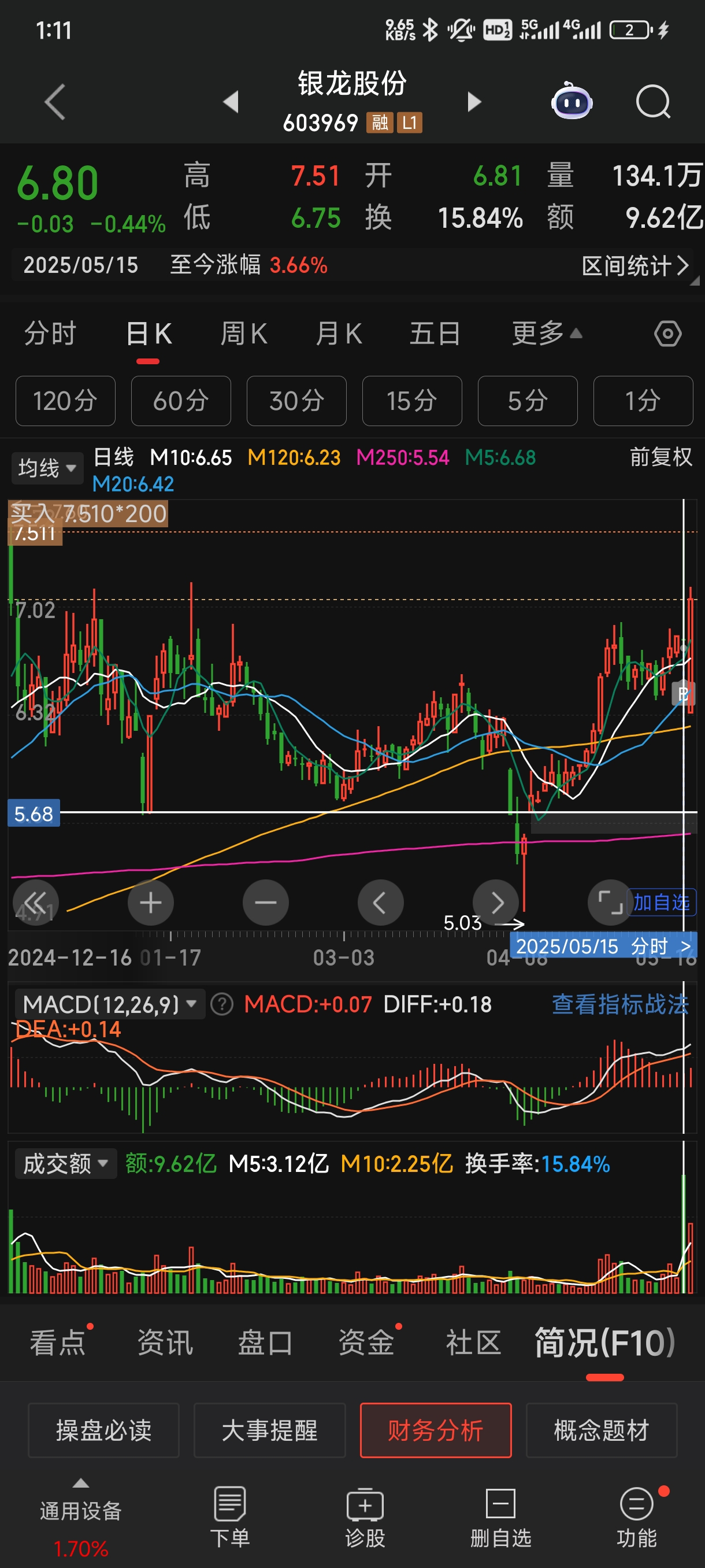This screenshot has width=705, height=1568.
Task: Open the robot assistant icon
Action: (571, 101)
